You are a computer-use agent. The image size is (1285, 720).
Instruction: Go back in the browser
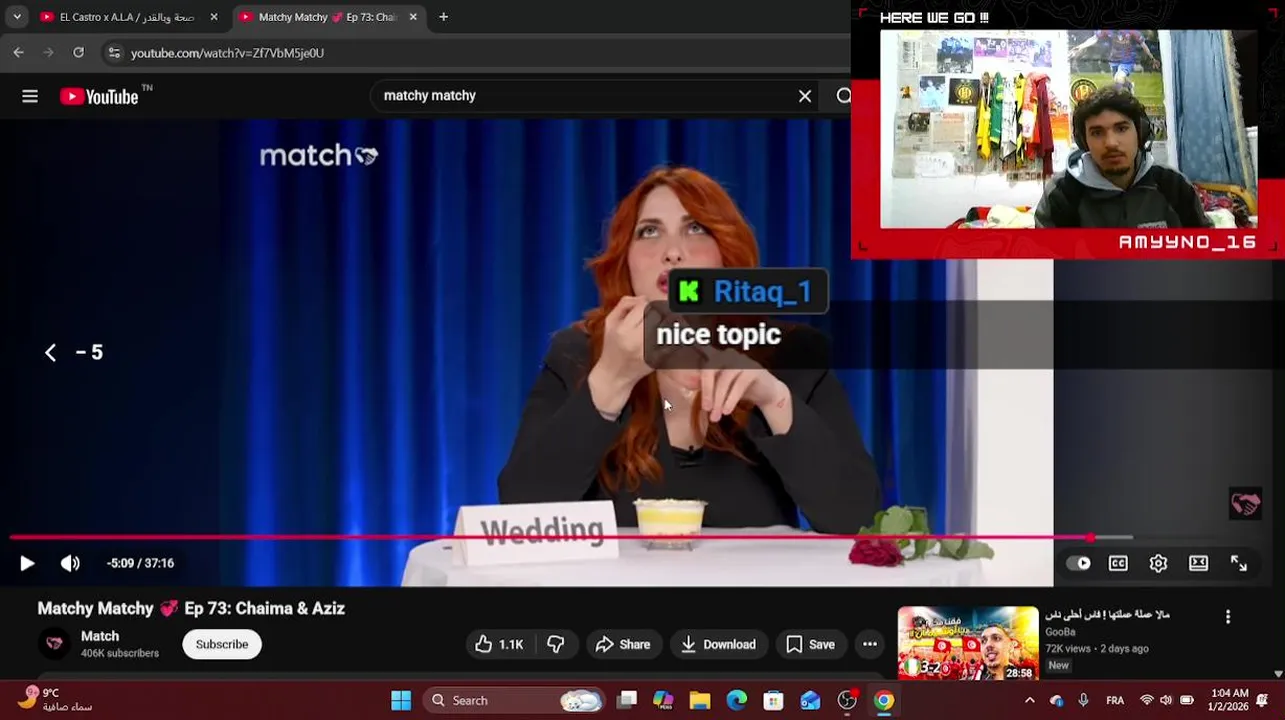[19, 53]
